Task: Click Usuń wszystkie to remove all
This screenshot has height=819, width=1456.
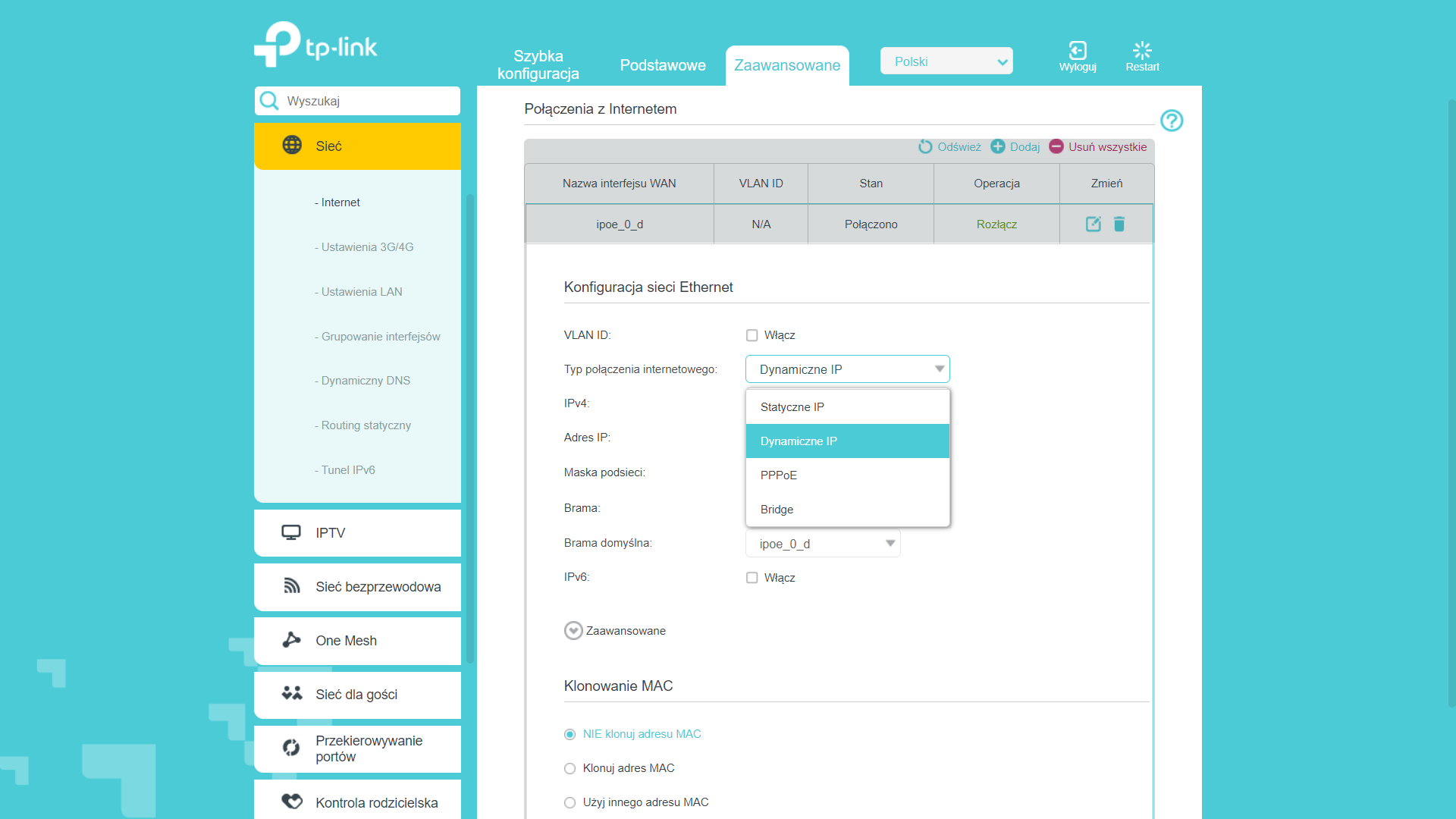Action: (1098, 146)
